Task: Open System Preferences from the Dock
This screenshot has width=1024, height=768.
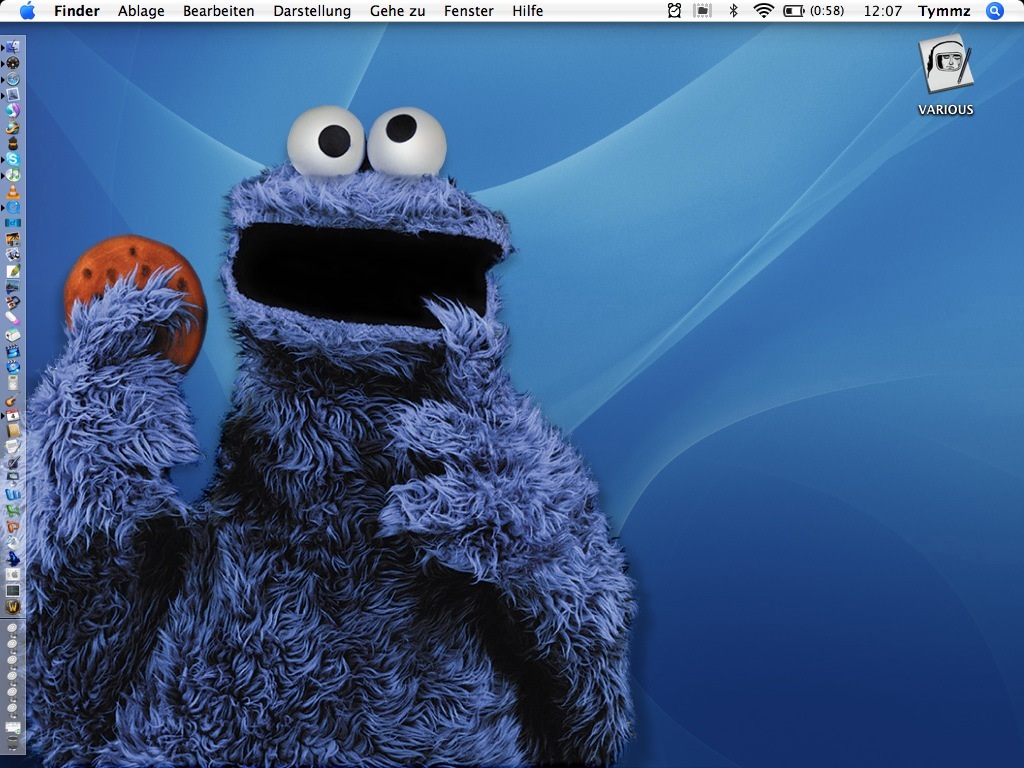Action: (12, 574)
